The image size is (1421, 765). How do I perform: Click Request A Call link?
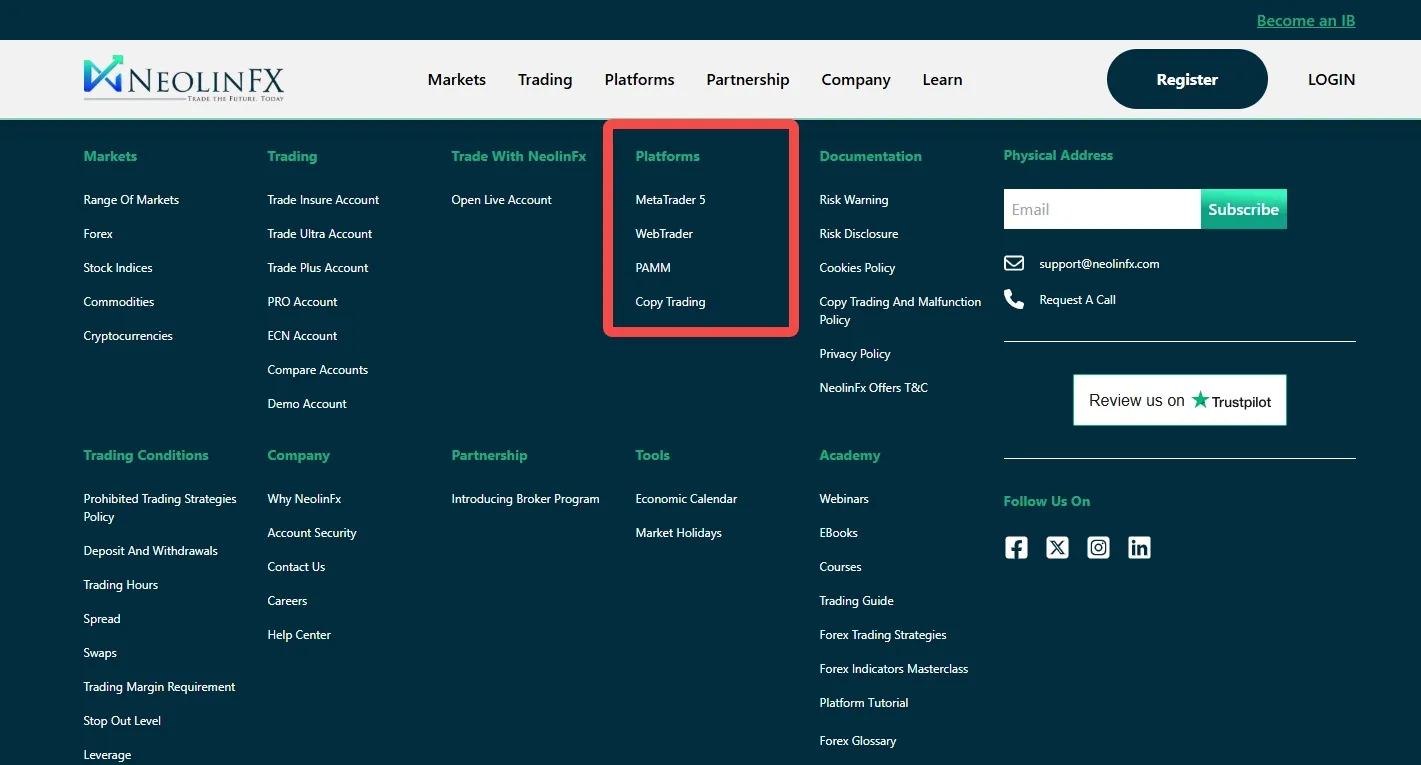pyautogui.click(x=1077, y=300)
